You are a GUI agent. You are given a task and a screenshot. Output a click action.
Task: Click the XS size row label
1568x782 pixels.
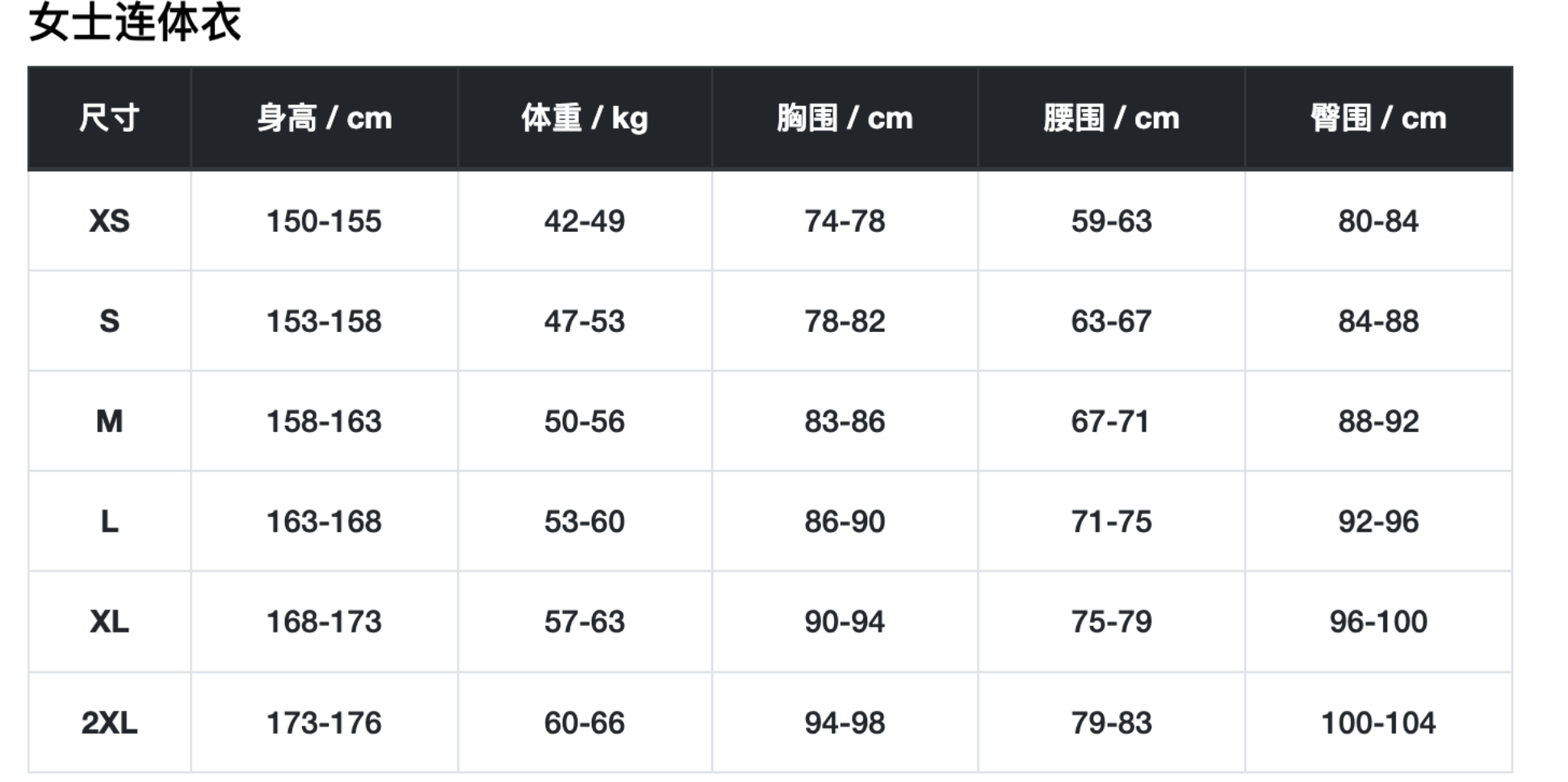coord(109,221)
